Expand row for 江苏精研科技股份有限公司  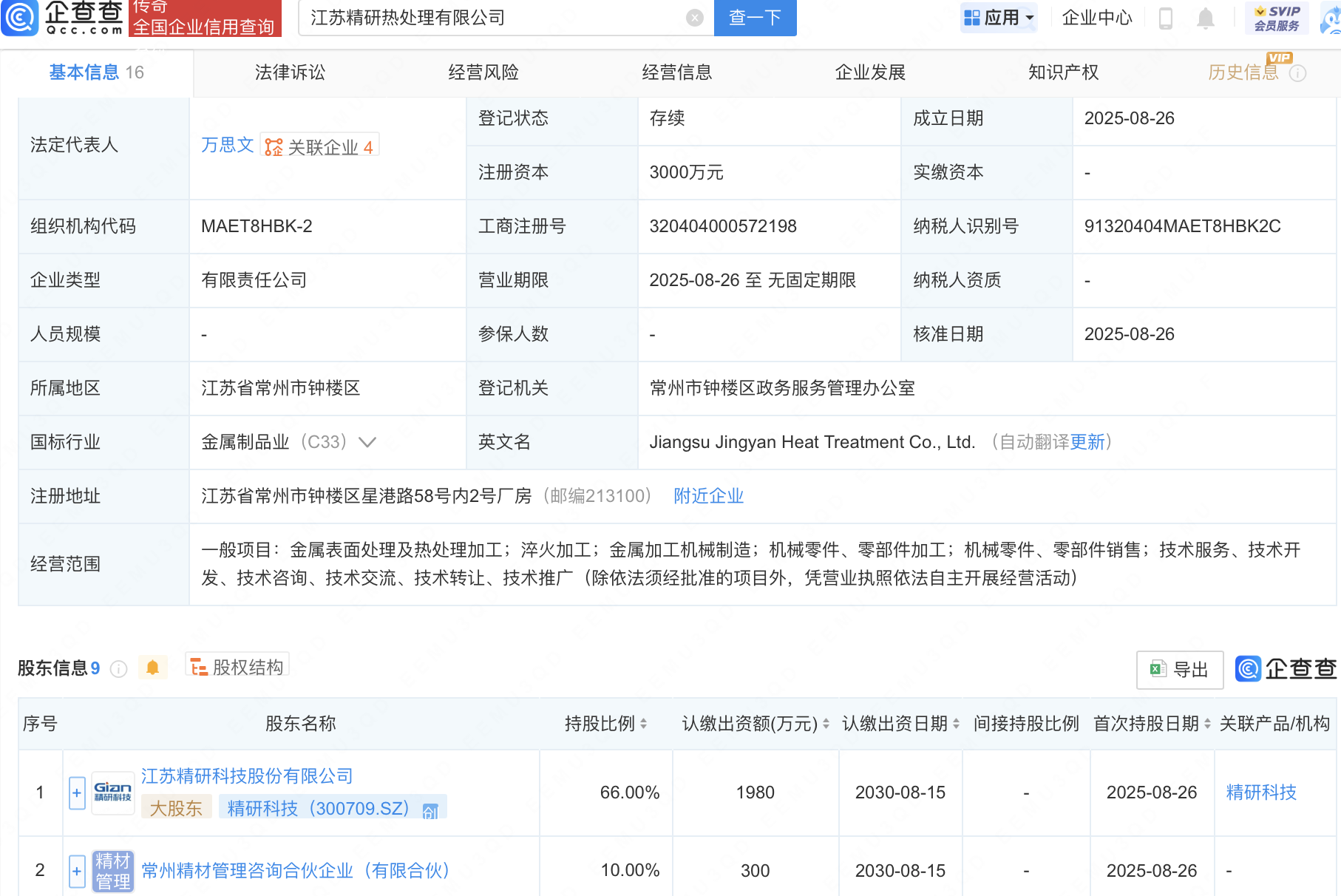click(77, 793)
